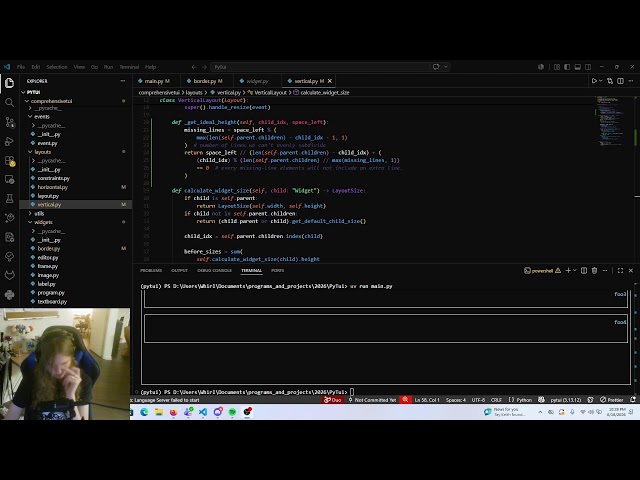The height and width of the screenshot is (480, 640).
Task: Open the Extensions view
Action: (9, 161)
